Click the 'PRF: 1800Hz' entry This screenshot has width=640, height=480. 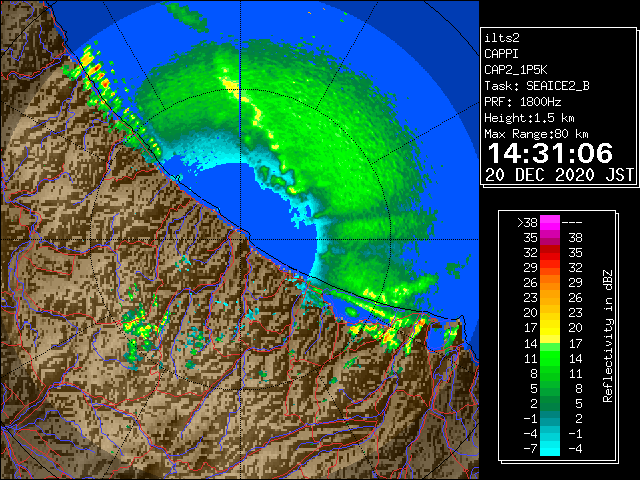(x=523, y=102)
